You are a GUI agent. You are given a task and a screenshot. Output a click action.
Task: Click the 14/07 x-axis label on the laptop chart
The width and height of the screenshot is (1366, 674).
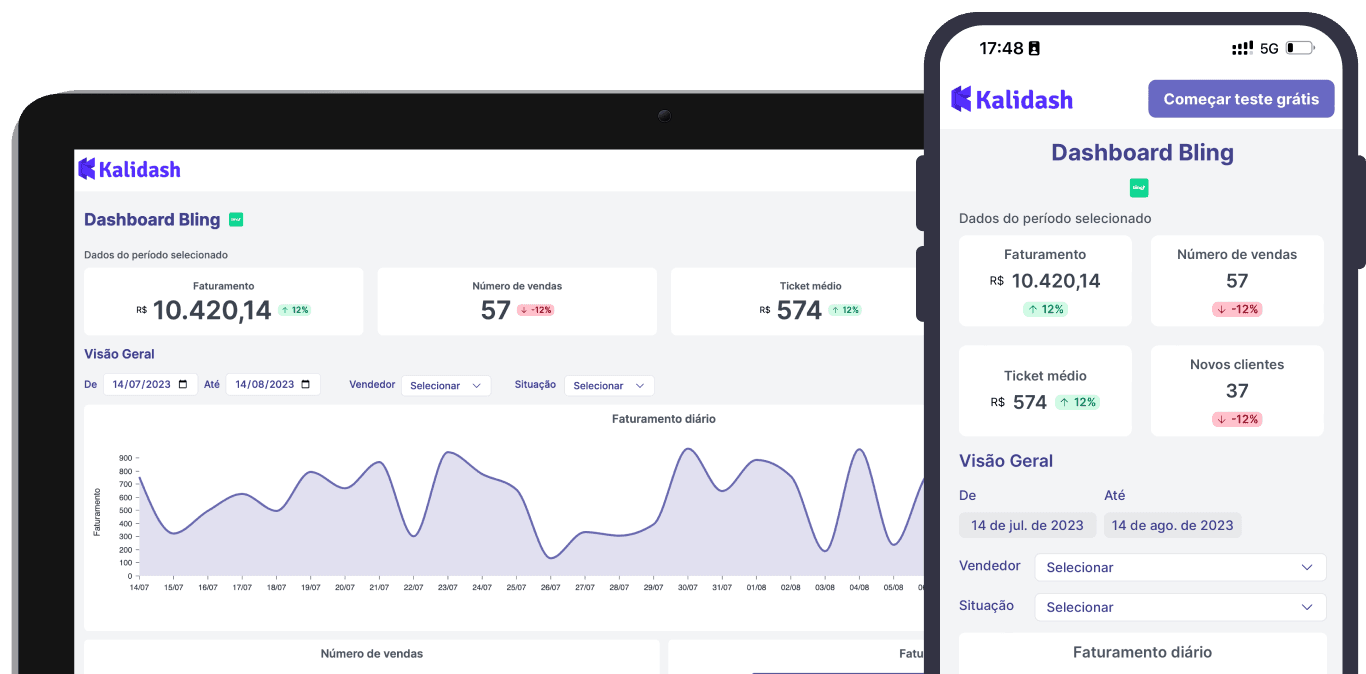[138, 587]
